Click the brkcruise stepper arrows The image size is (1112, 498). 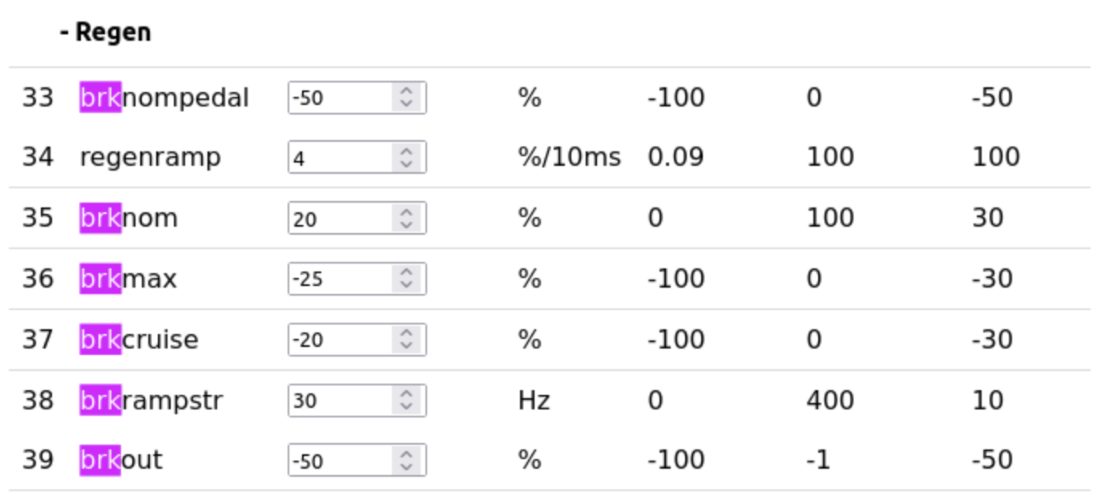(406, 340)
